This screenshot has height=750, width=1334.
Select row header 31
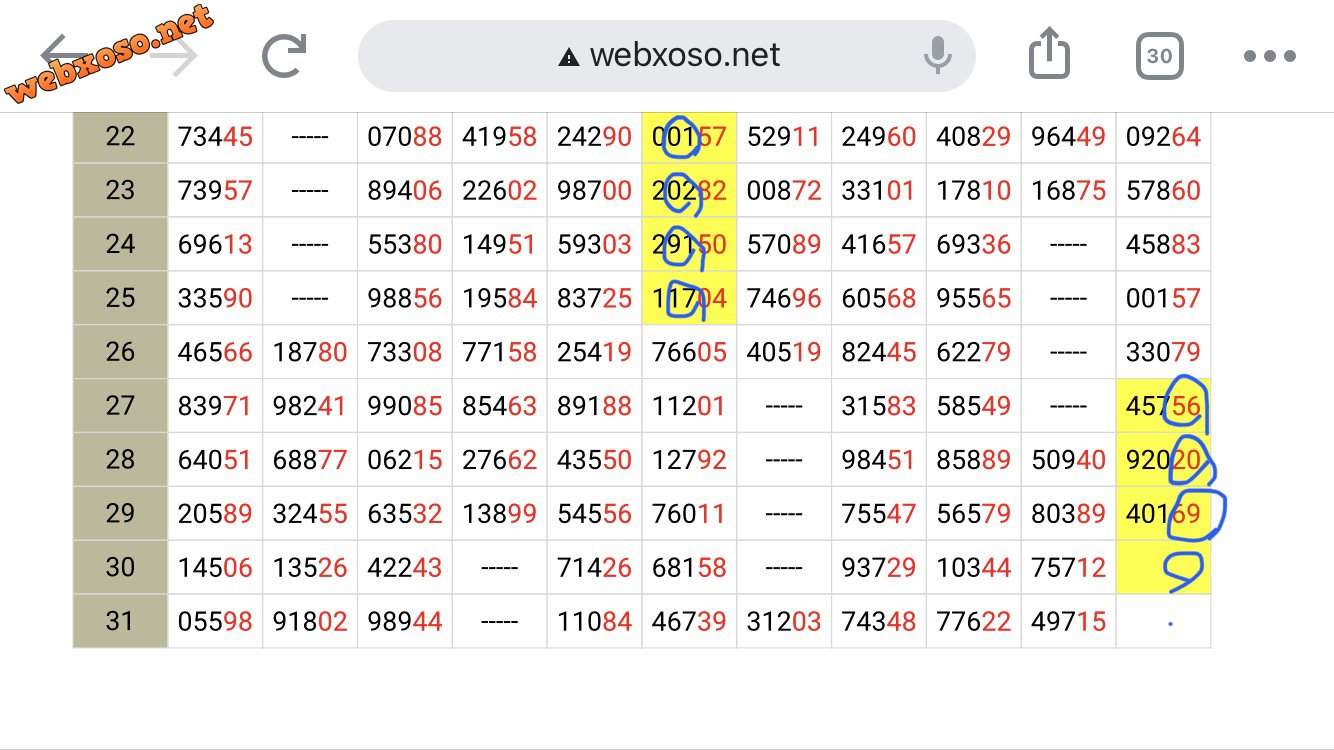tap(120, 621)
